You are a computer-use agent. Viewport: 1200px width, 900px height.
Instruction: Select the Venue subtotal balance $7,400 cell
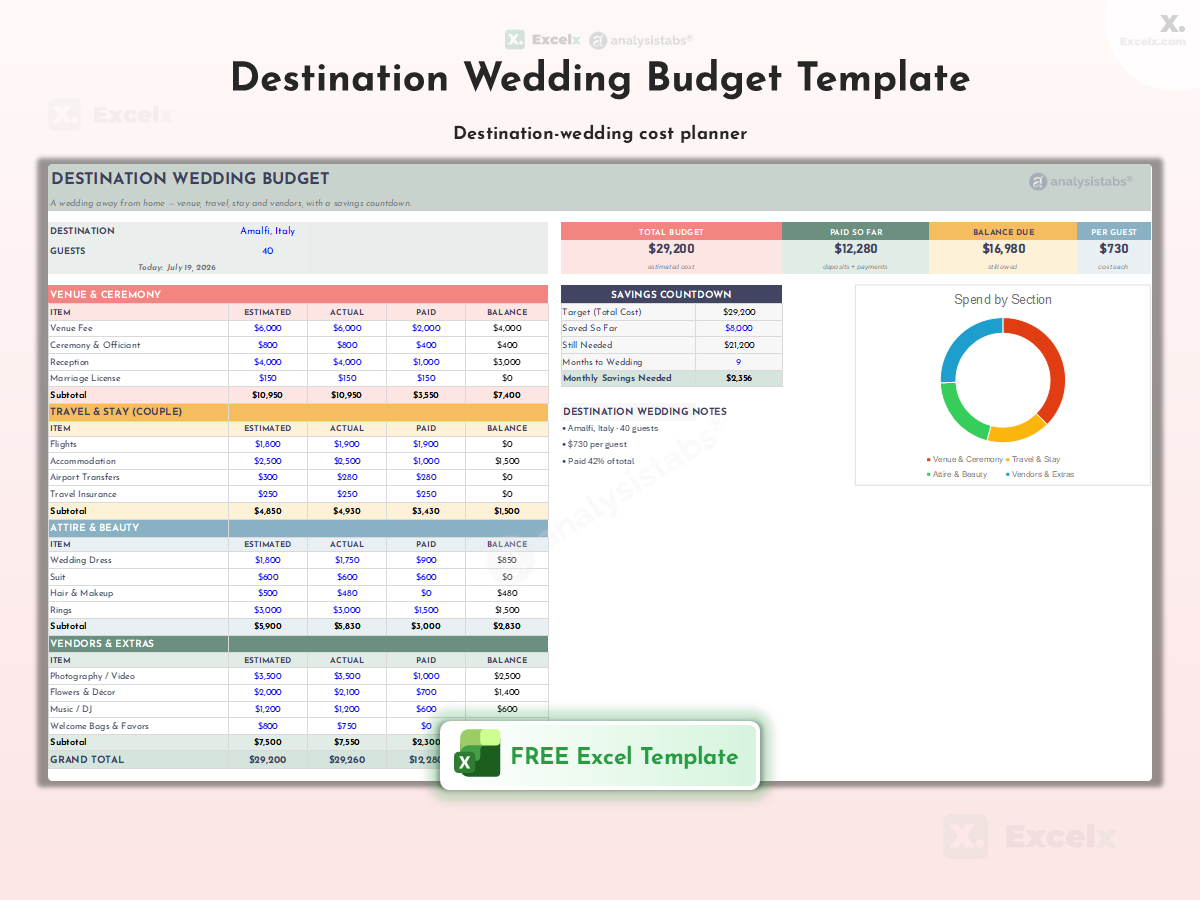point(507,395)
